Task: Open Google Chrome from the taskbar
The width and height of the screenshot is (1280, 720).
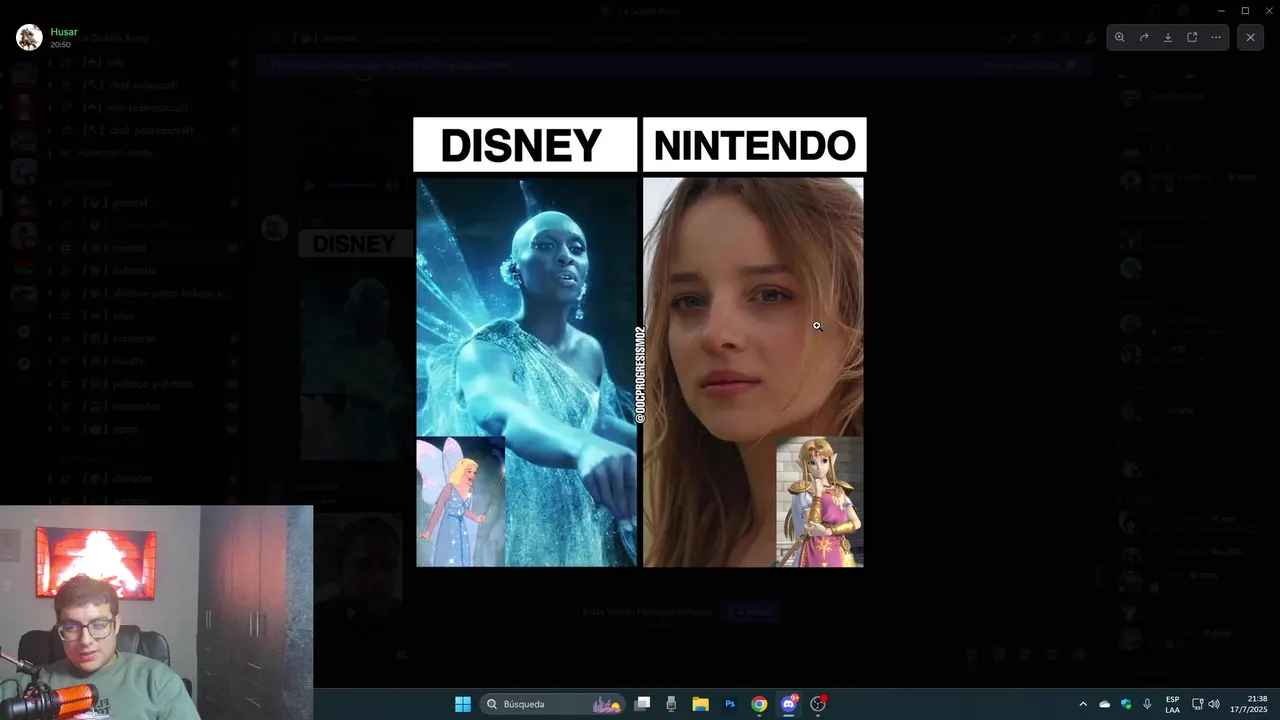Action: click(759, 704)
